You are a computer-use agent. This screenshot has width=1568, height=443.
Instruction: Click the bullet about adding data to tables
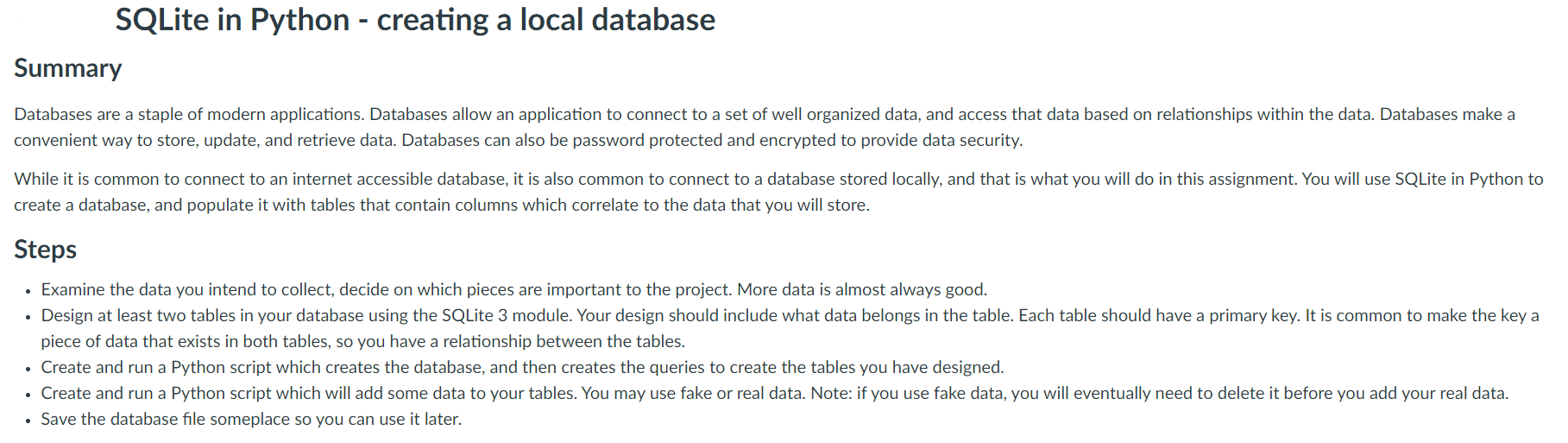point(775,393)
